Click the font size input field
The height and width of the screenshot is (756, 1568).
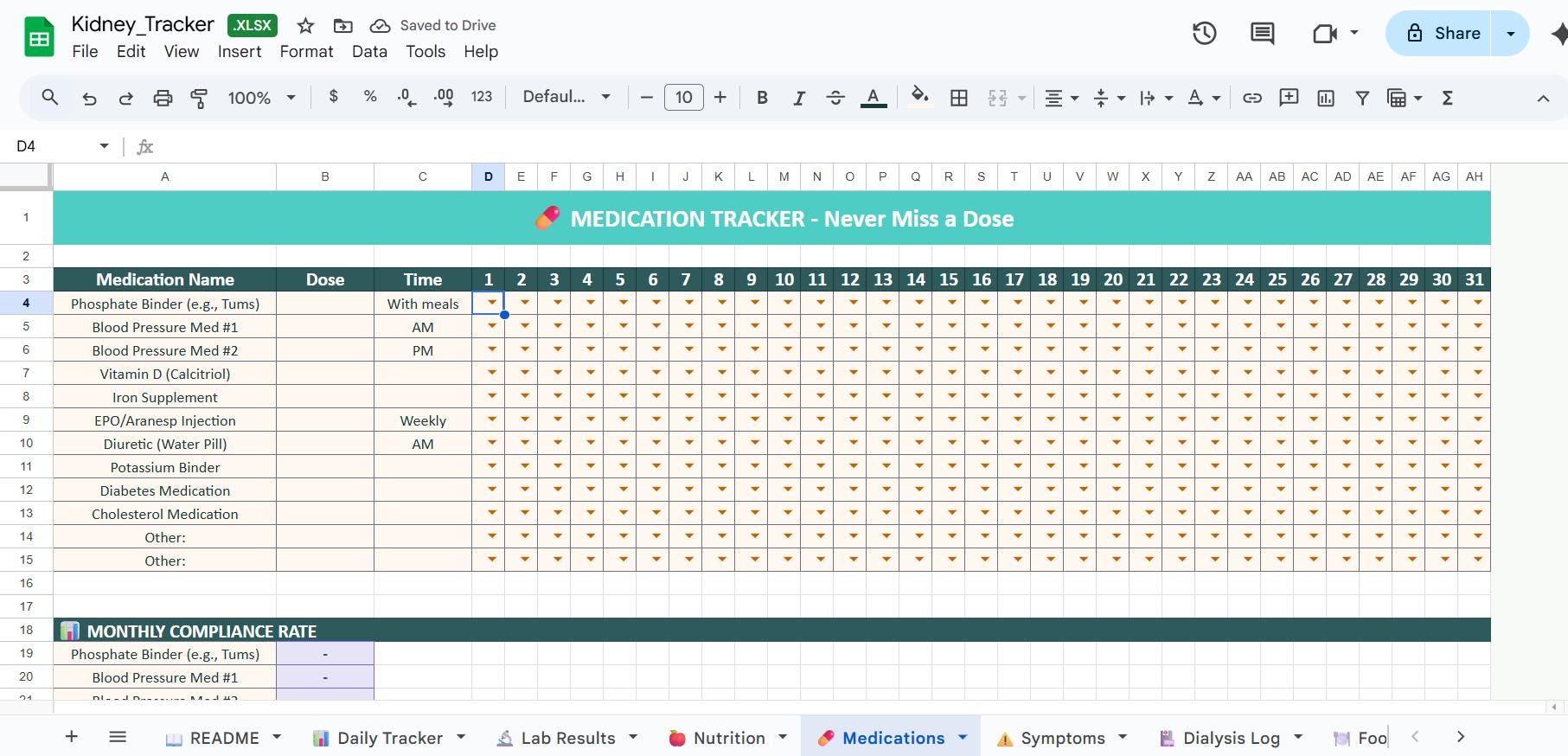[683, 98]
